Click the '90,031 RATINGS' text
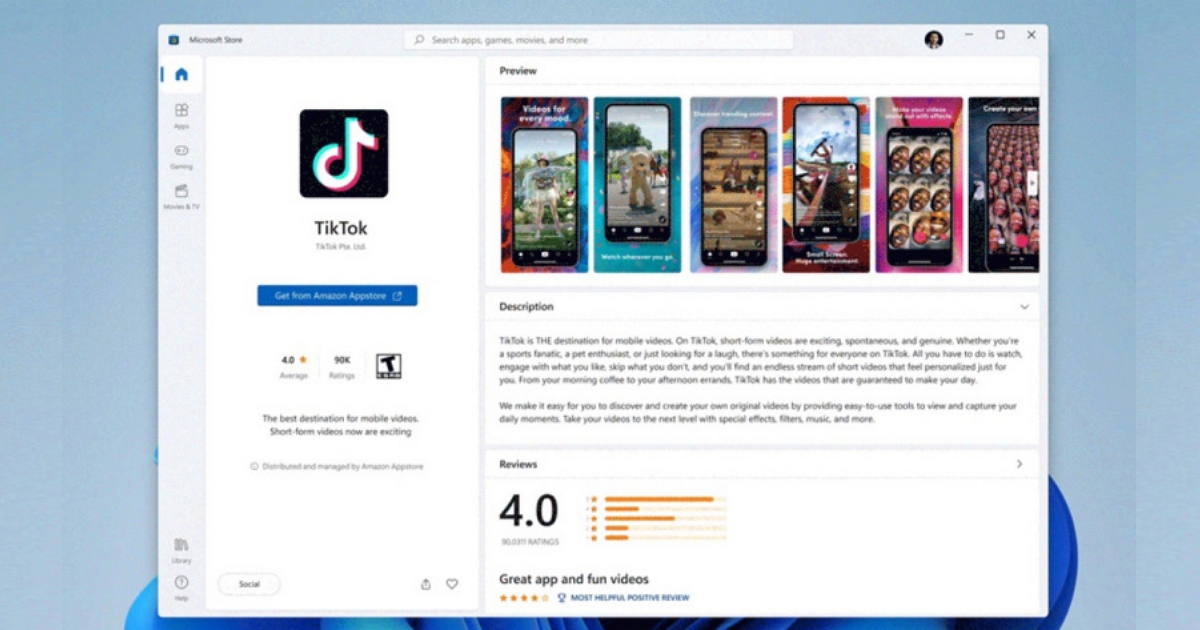1200x630 pixels. tap(530, 542)
